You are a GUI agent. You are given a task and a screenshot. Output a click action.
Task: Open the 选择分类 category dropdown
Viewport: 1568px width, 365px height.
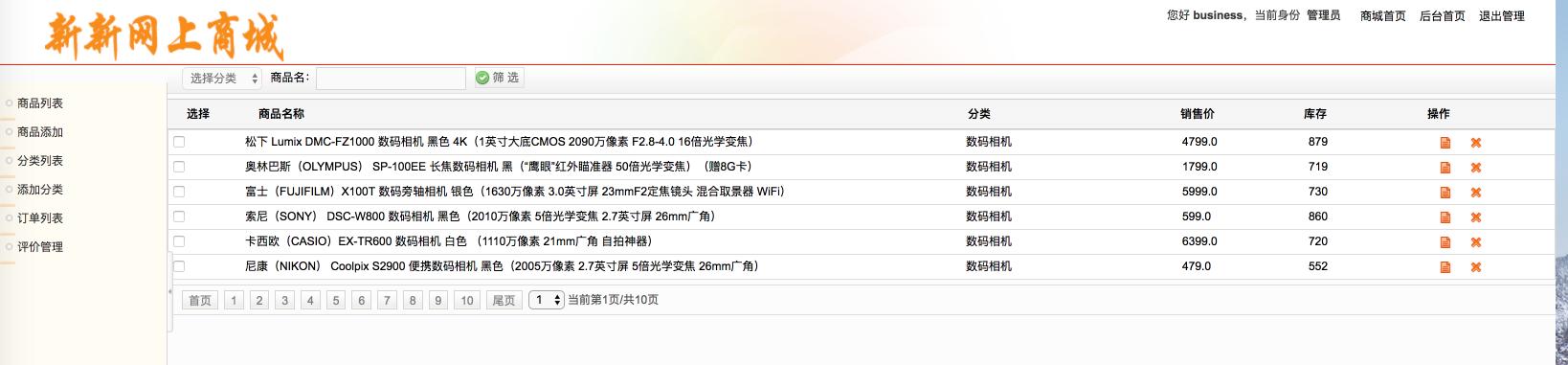[x=222, y=79]
